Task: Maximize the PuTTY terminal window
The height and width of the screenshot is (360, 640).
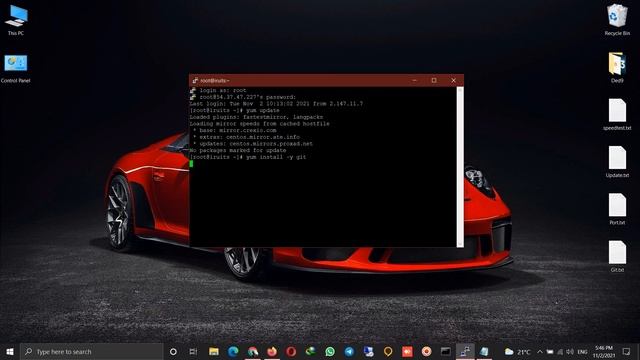Action: [434, 80]
